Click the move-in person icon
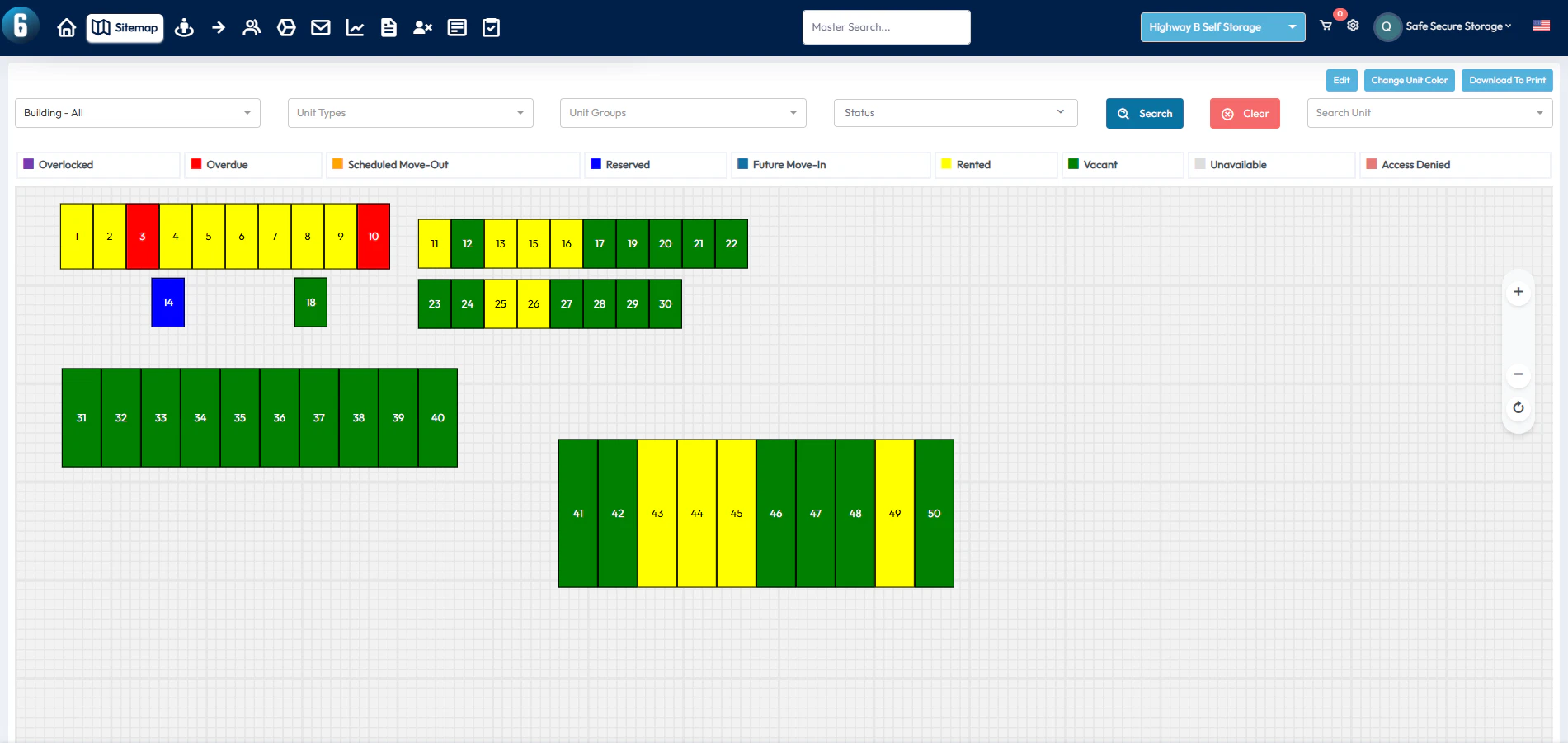This screenshot has height=743, width=1568. click(x=184, y=26)
